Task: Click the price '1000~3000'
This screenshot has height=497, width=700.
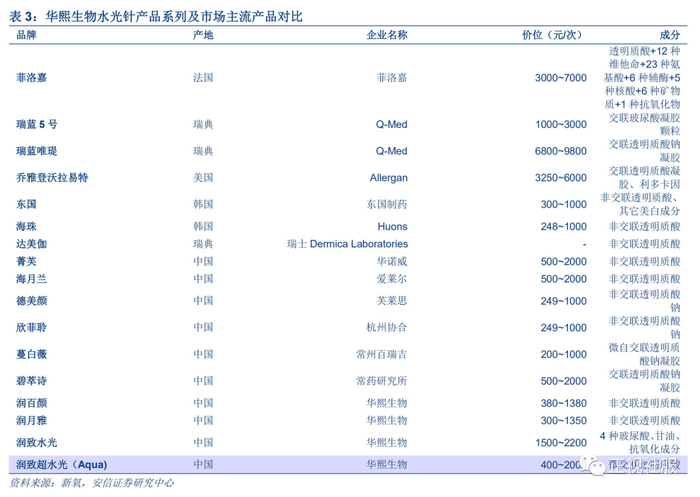Action: click(561, 124)
